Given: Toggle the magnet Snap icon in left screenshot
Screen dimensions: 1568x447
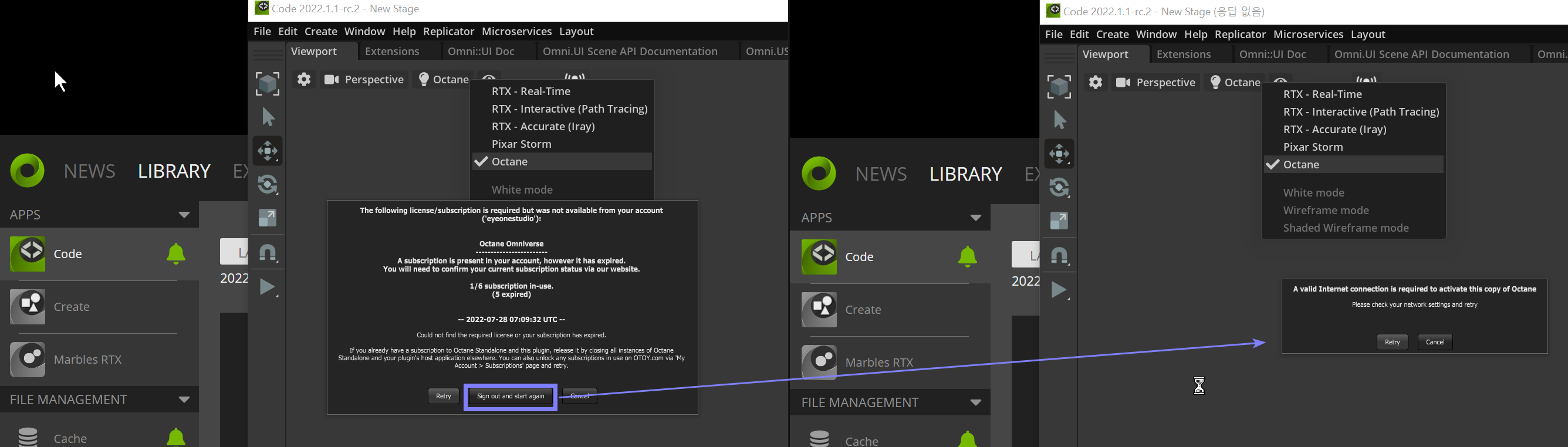Looking at the screenshot, I should coord(268,252).
